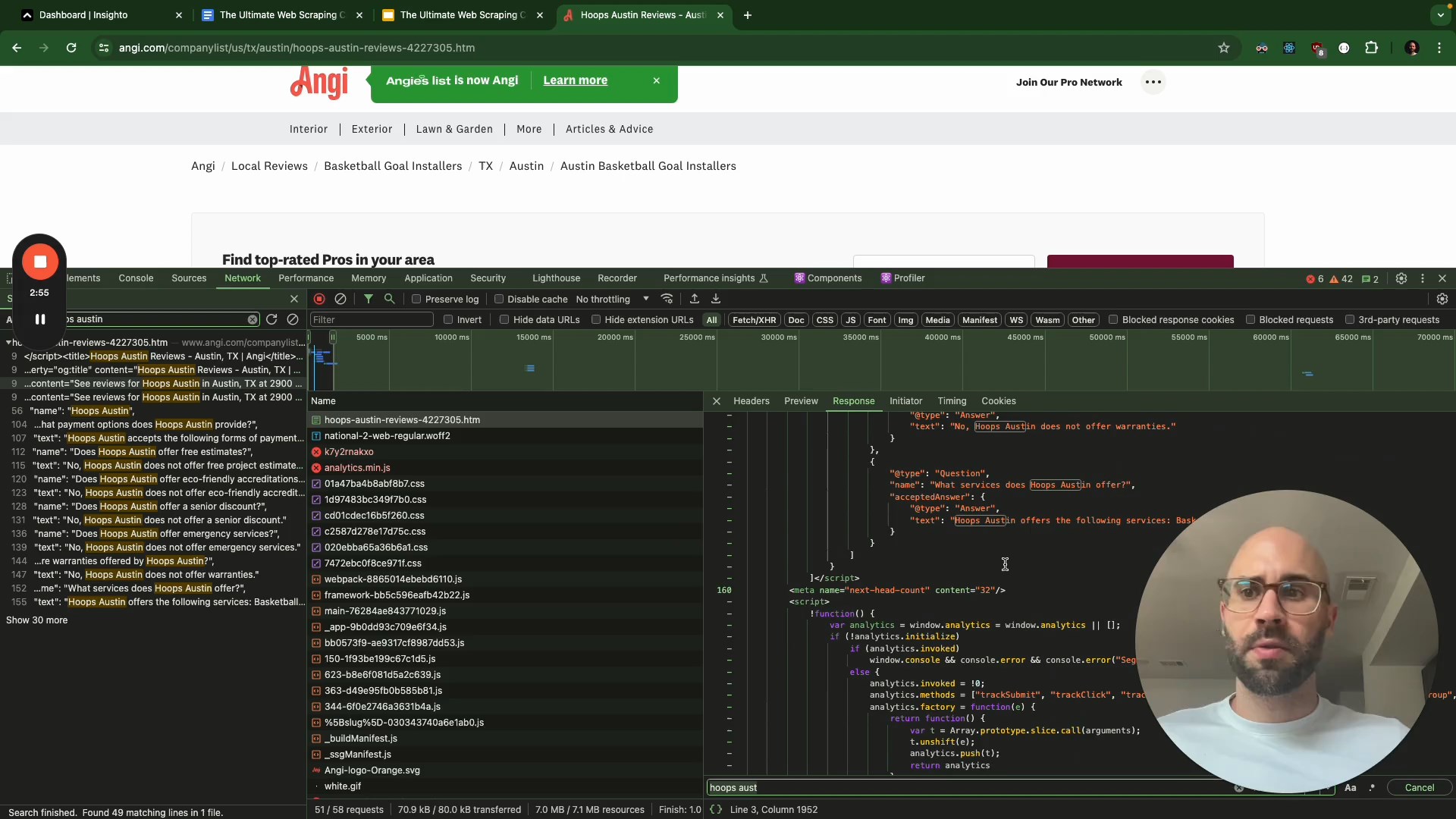
Task: Cancel the response search
Action: [1420, 788]
